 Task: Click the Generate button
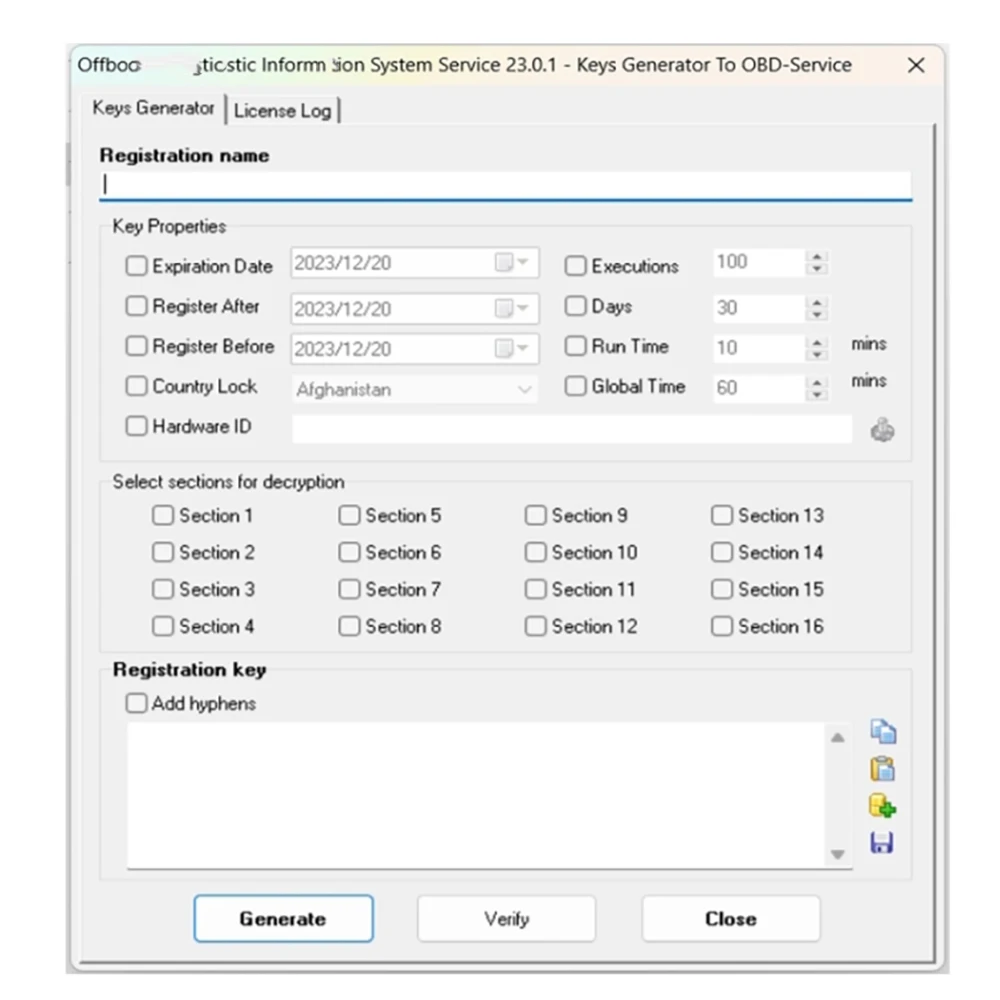[x=283, y=918]
